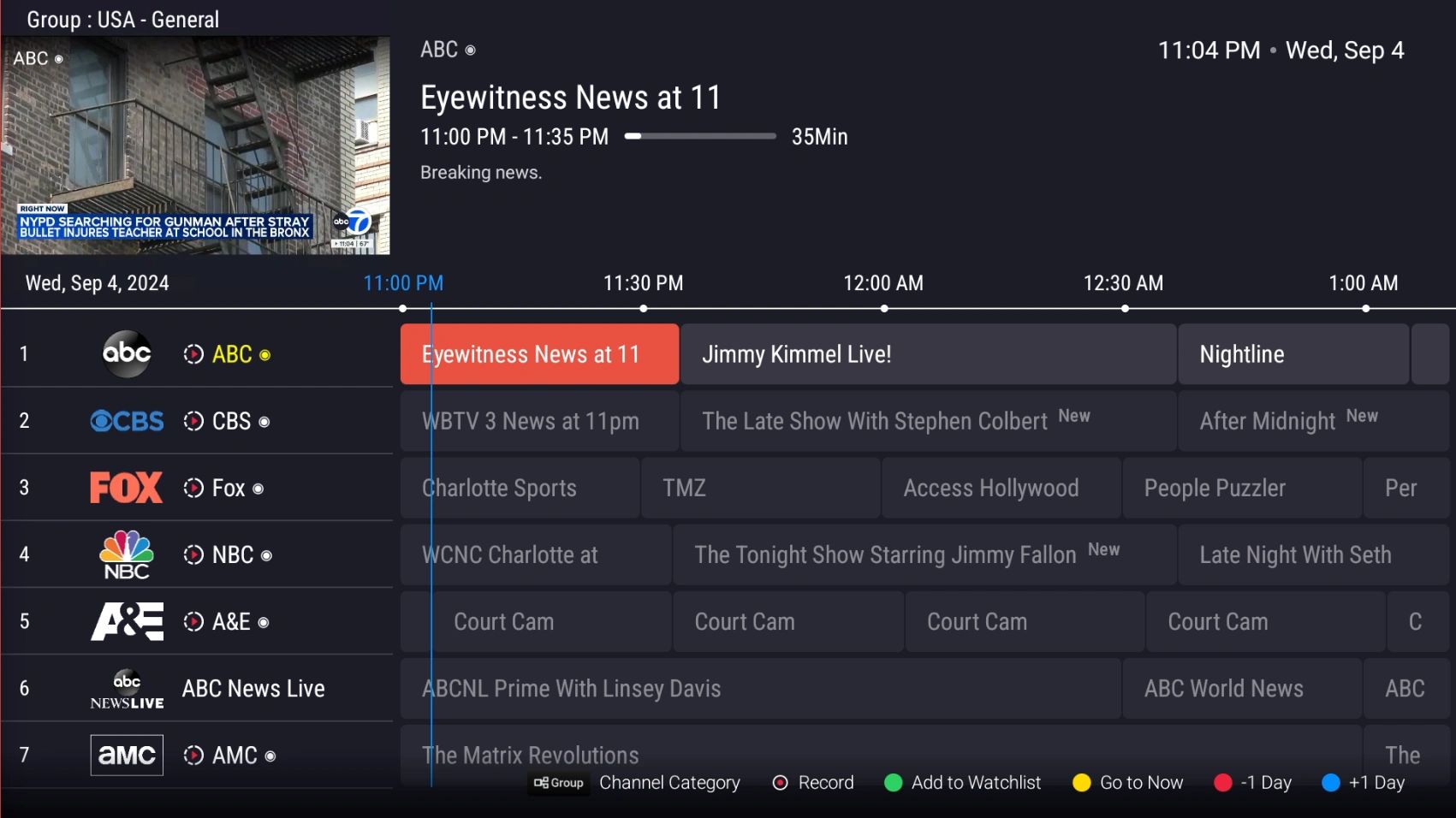Image resolution: width=1456 pixels, height=818 pixels.
Task: Select the AMC channel logo
Action: pyautogui.click(x=127, y=755)
